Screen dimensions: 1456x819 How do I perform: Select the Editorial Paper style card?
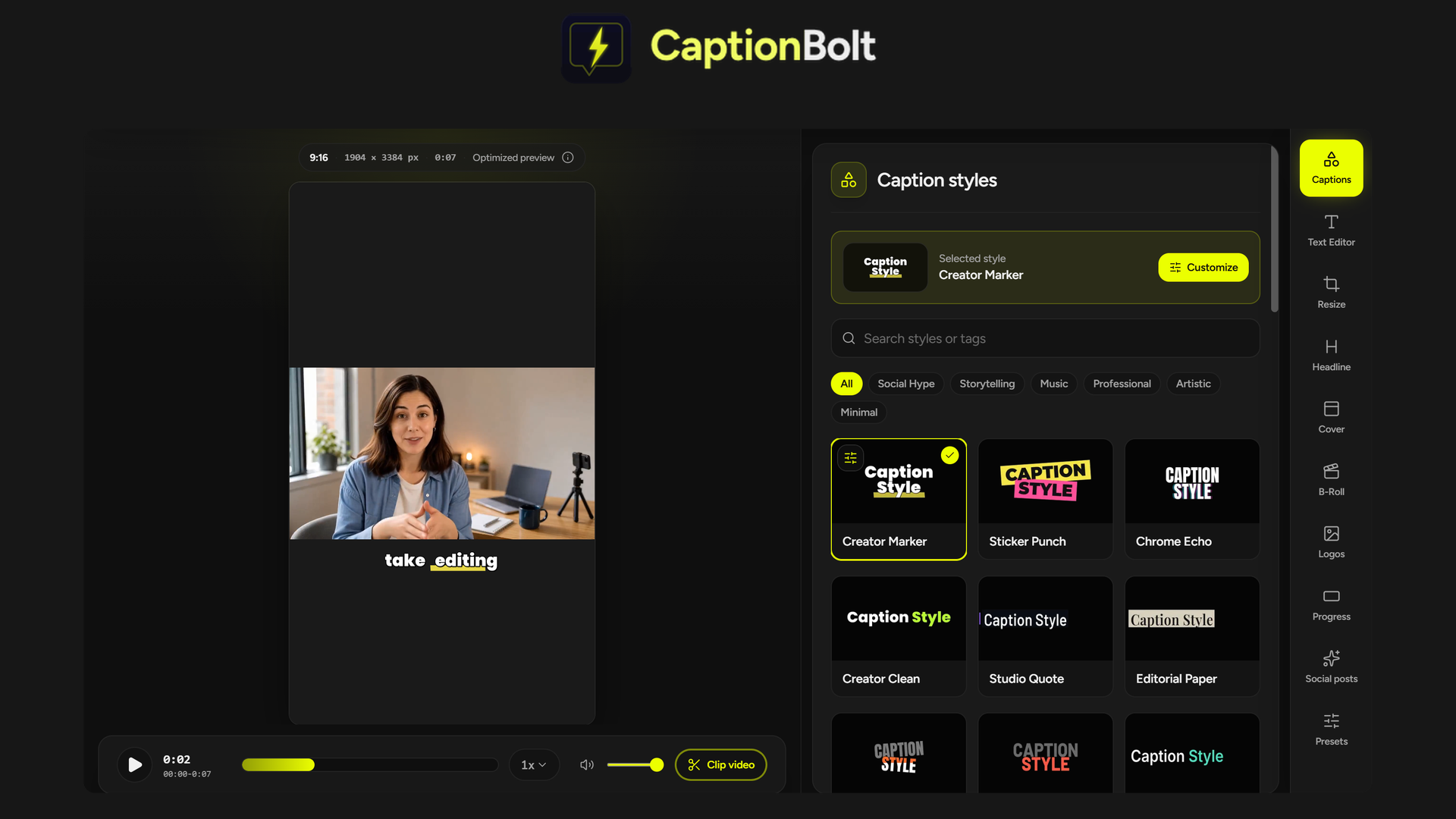click(1192, 636)
